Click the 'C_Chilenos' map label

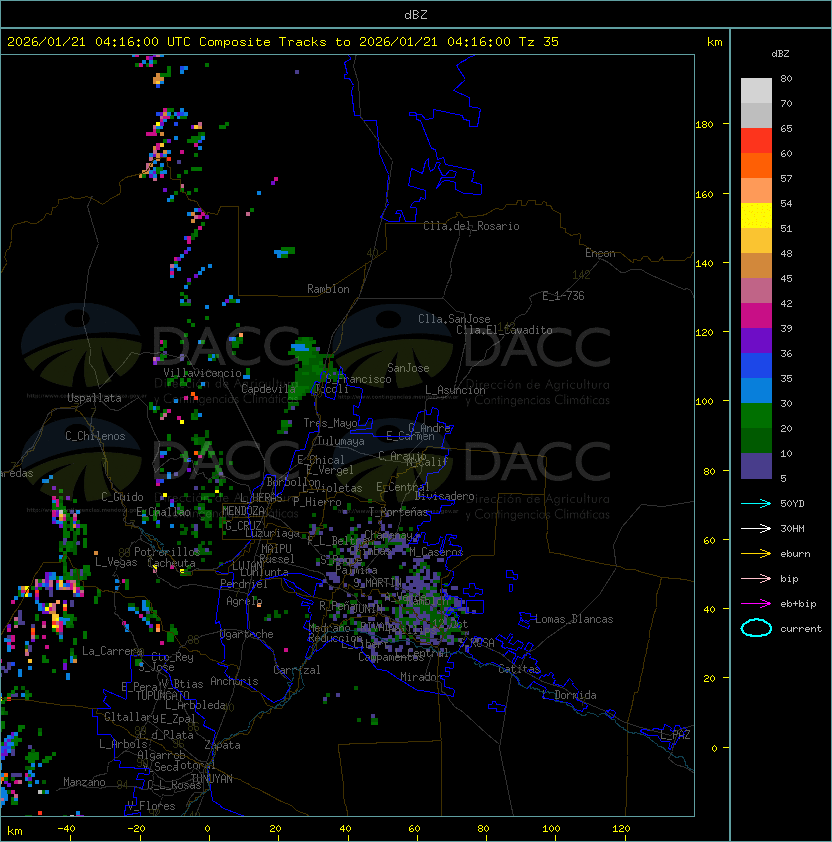tap(95, 437)
